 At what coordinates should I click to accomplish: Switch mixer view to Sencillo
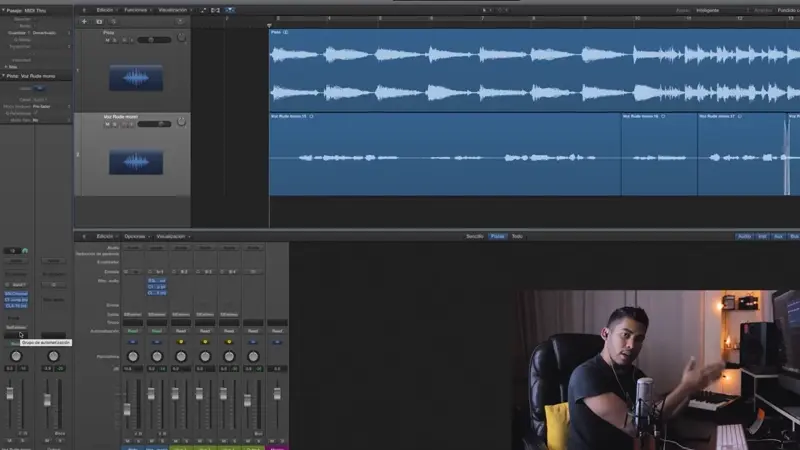pos(474,236)
